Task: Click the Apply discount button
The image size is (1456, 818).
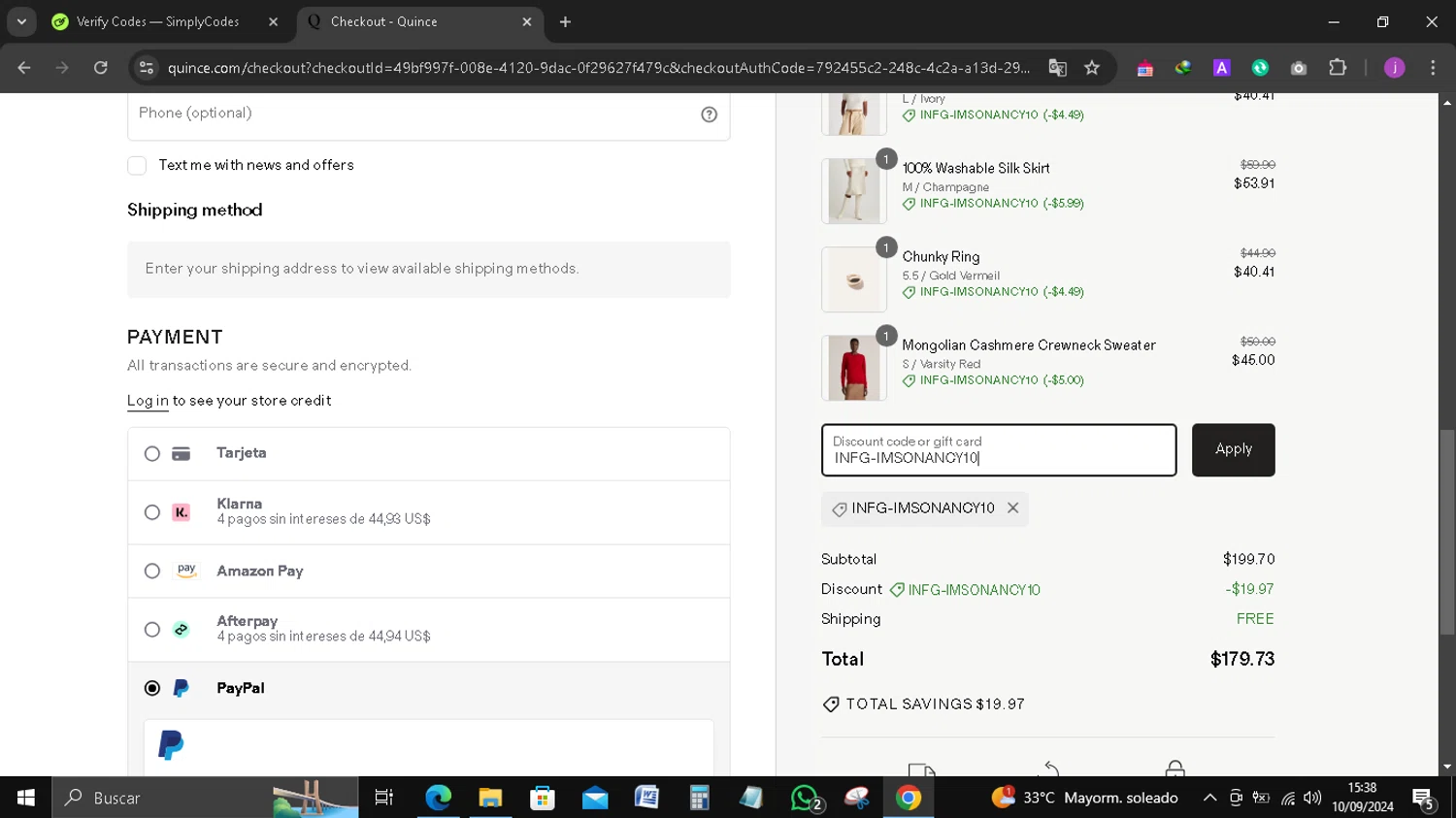Action: tap(1233, 449)
